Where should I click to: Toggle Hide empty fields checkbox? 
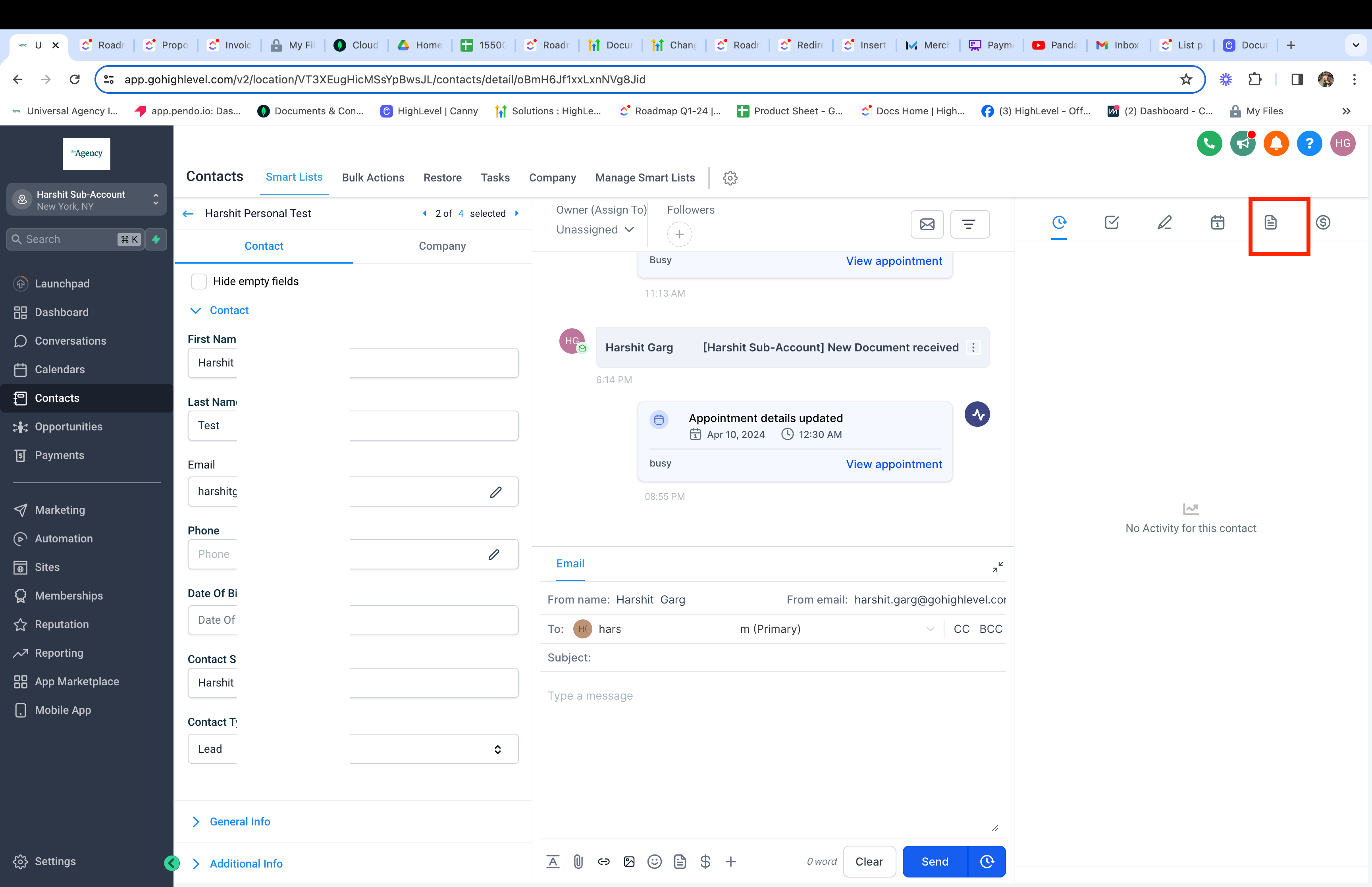[x=198, y=281]
